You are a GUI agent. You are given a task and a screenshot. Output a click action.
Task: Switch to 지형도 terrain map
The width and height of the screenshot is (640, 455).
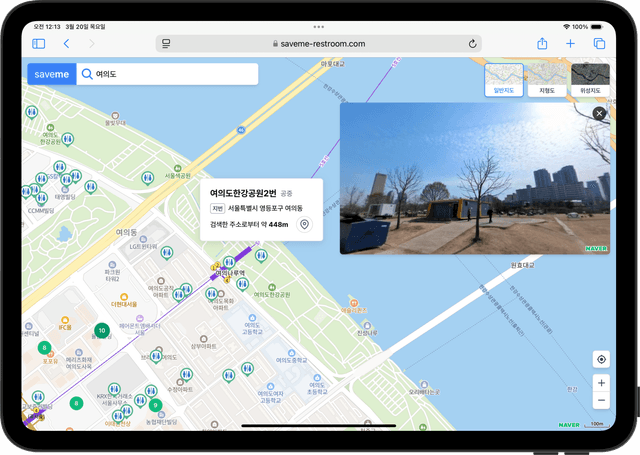click(547, 79)
